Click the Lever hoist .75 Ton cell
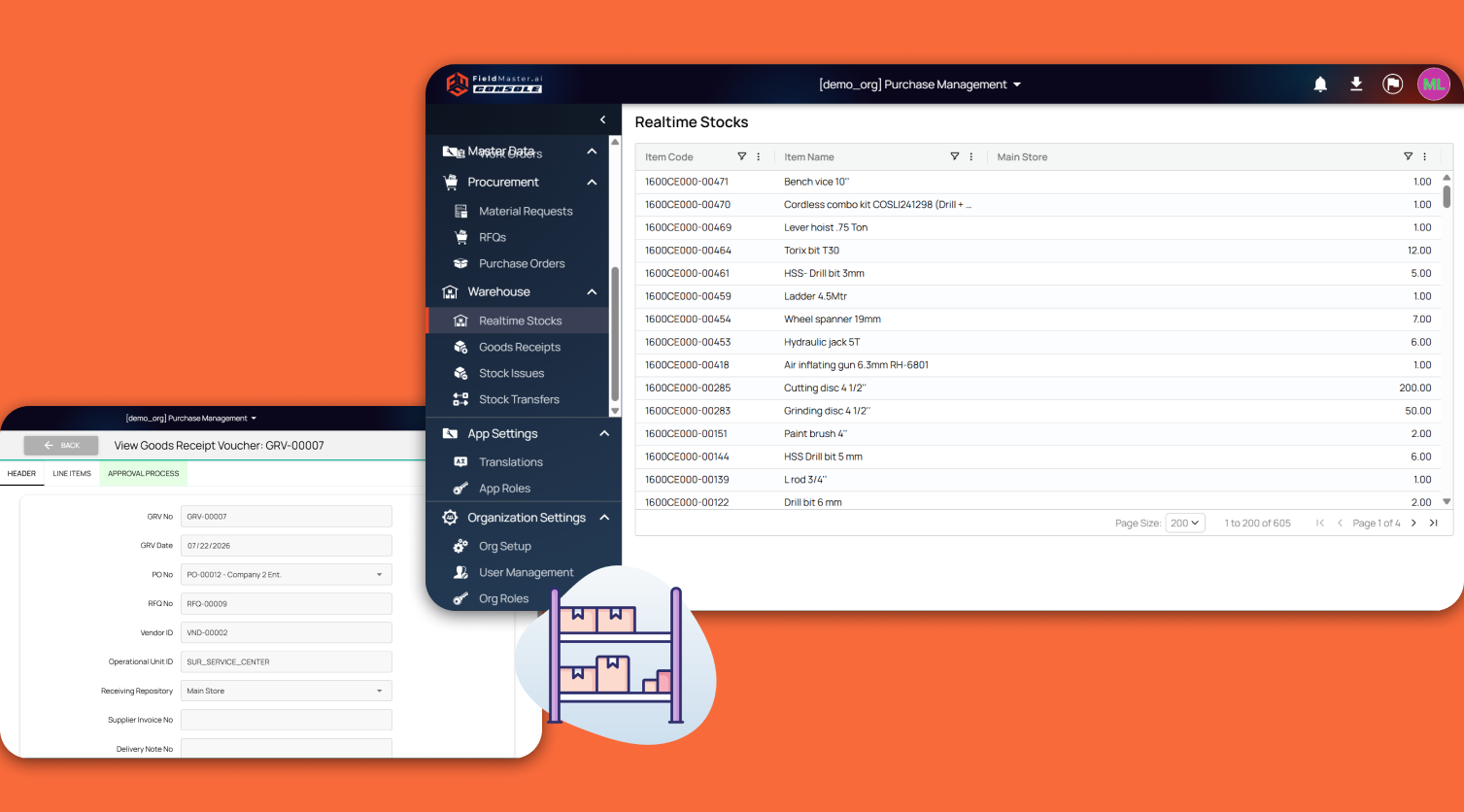Image resolution: width=1464 pixels, height=812 pixels. [x=826, y=227]
